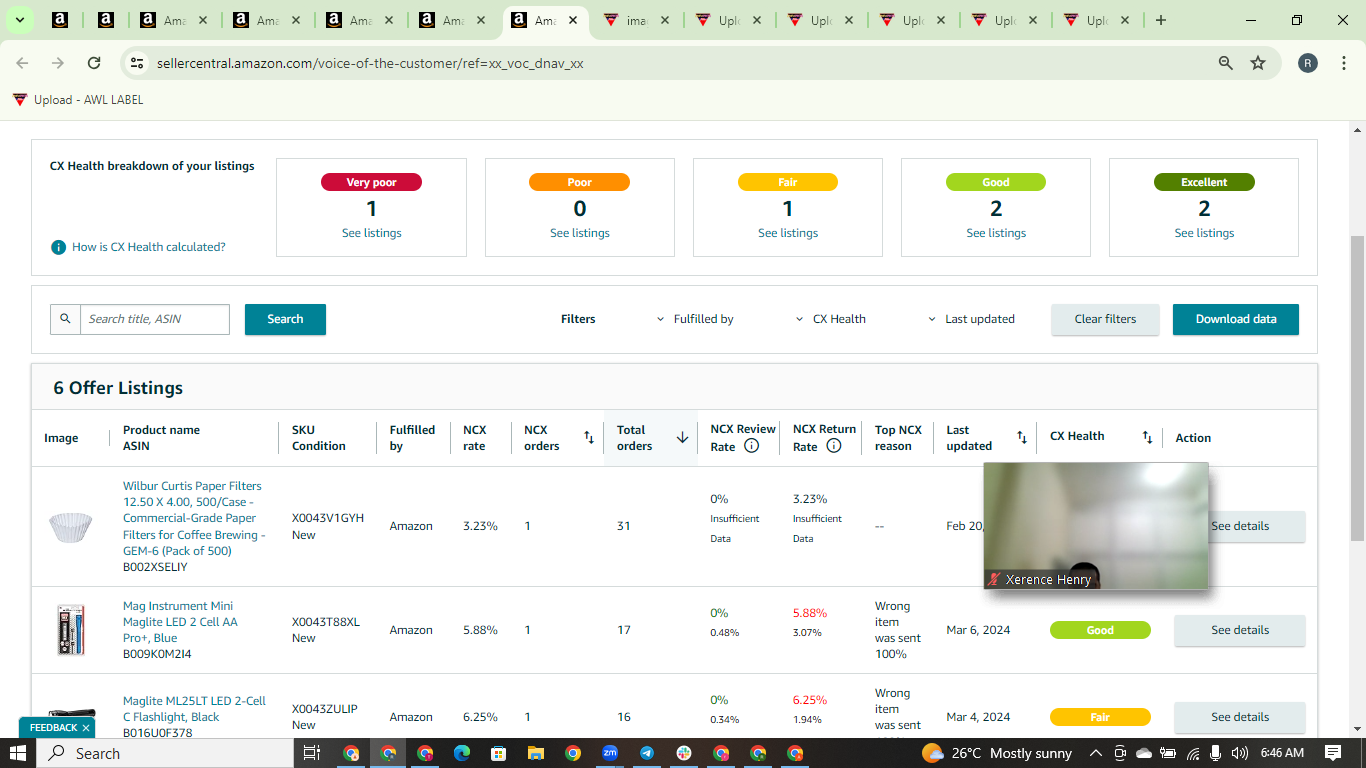
Task: Launch Microsoft Edge from the taskbar
Action: point(461,753)
